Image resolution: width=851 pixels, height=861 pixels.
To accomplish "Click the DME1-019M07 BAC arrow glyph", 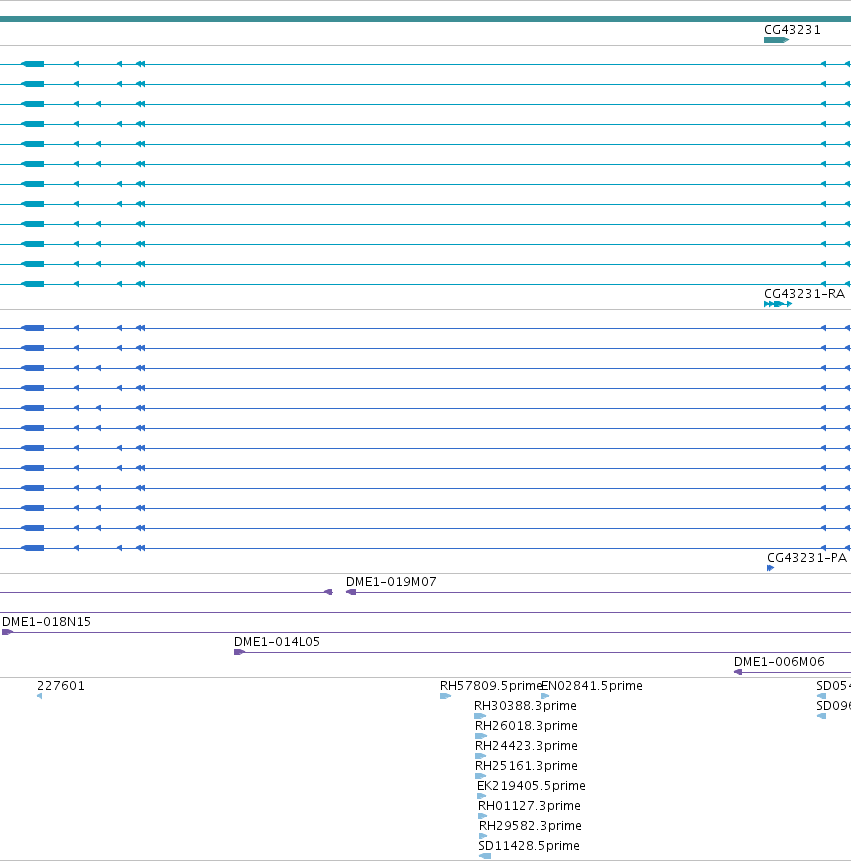I will [x=351, y=592].
